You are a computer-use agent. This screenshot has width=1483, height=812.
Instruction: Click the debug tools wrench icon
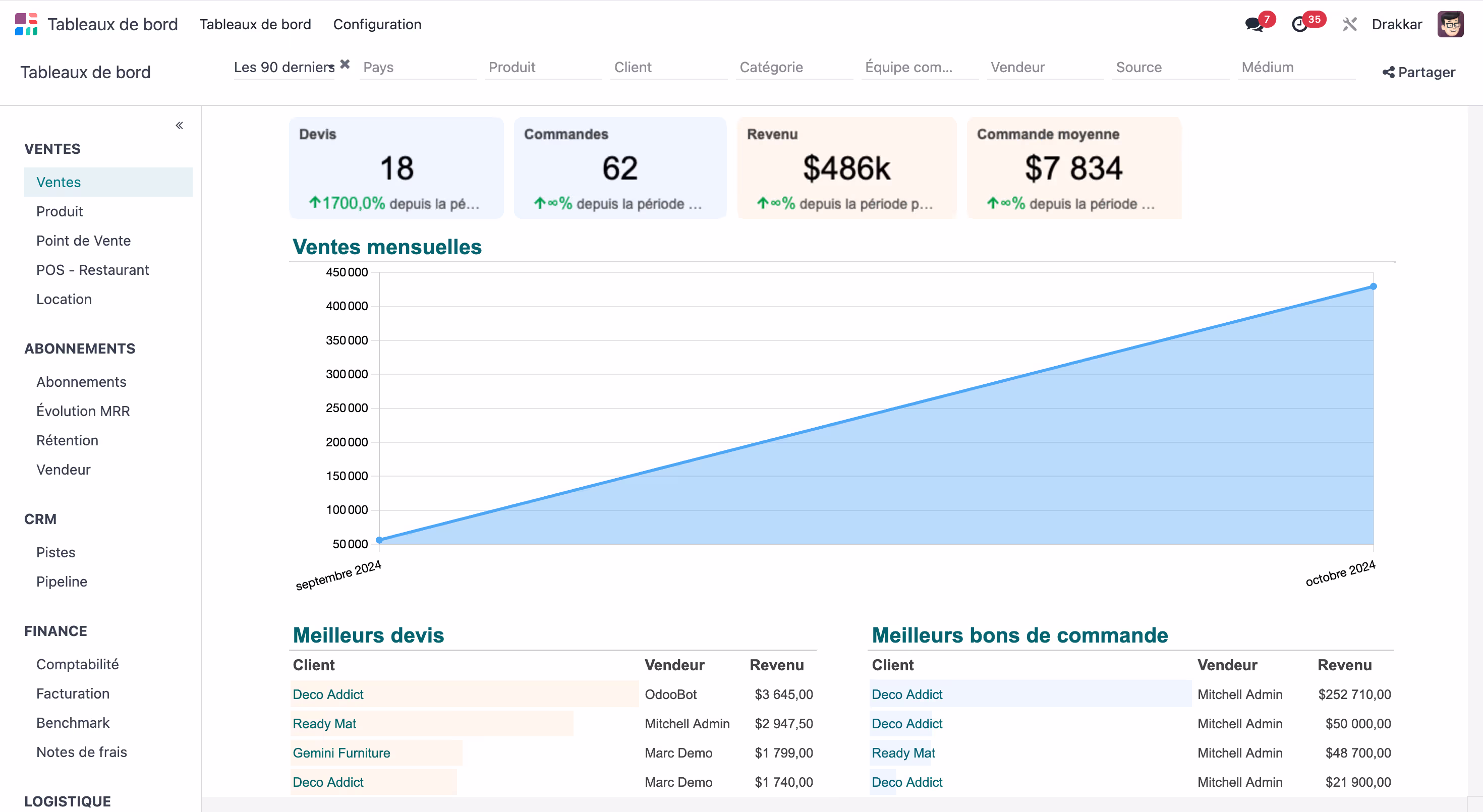click(x=1349, y=24)
